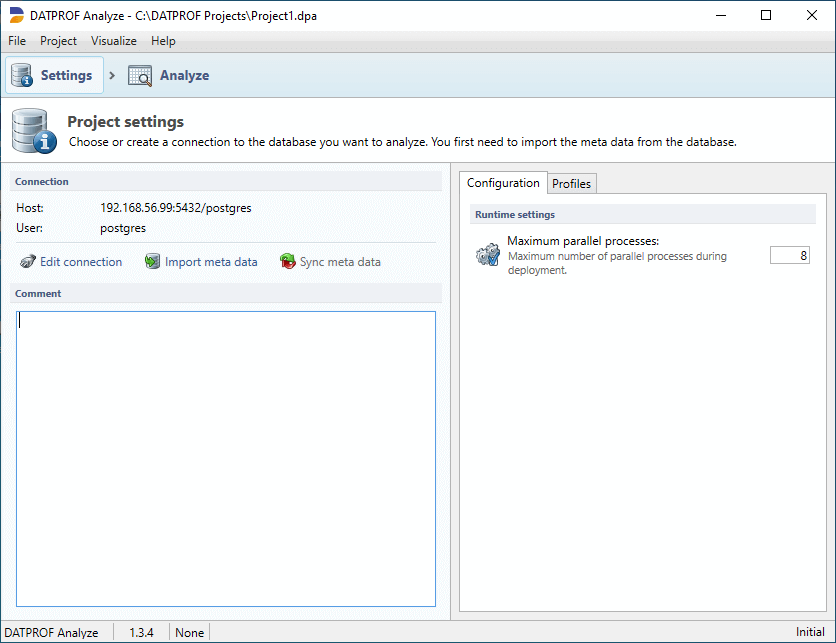The image size is (836, 643).
Task: Switch to the Profiles tab
Action: tap(572, 184)
